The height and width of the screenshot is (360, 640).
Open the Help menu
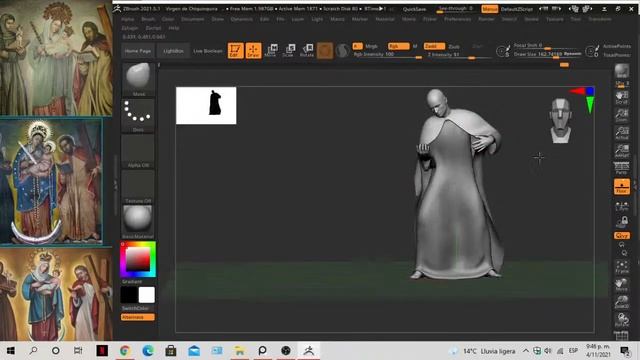point(173,28)
